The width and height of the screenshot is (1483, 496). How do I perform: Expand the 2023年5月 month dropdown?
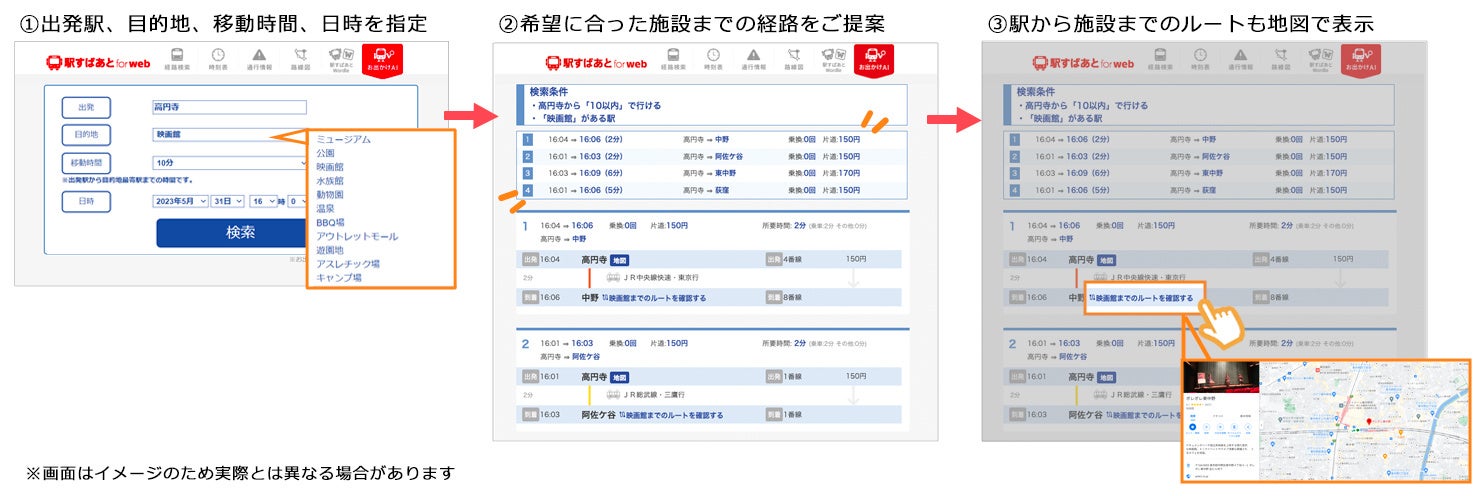pyautogui.click(x=180, y=201)
